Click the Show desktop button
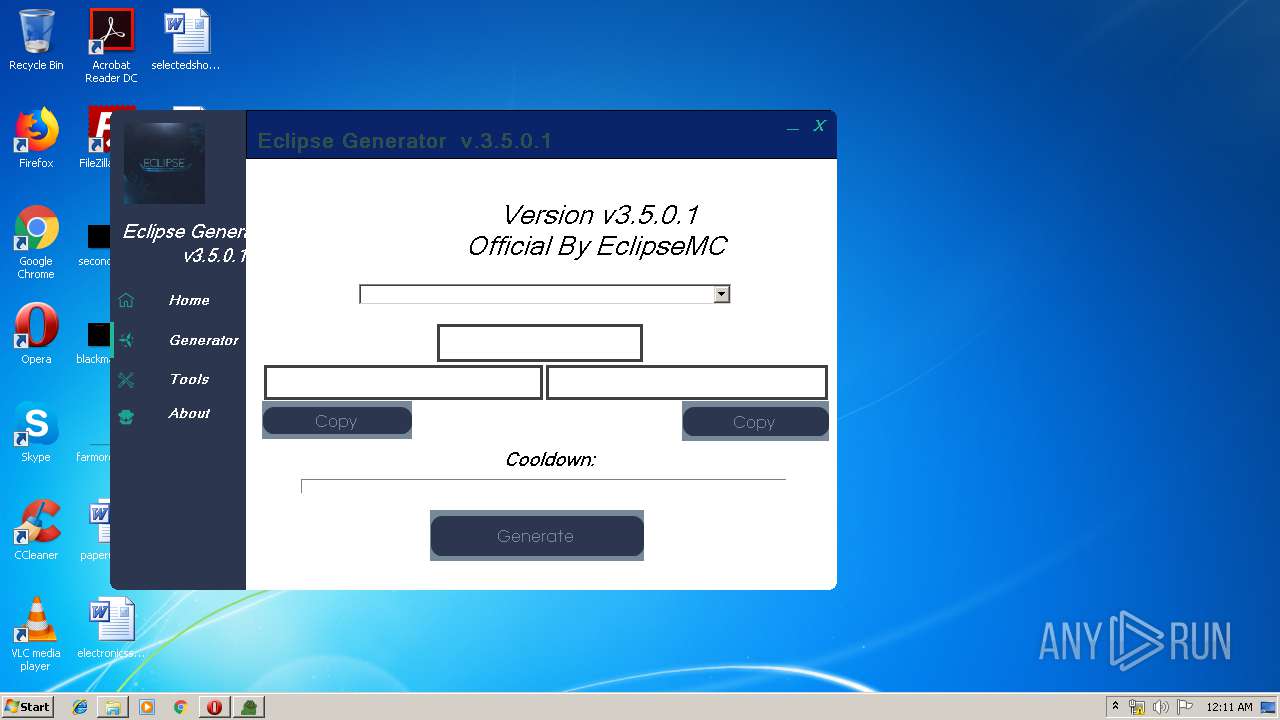Image resolution: width=1280 pixels, height=720 pixels. pyautogui.click(x=1269, y=707)
